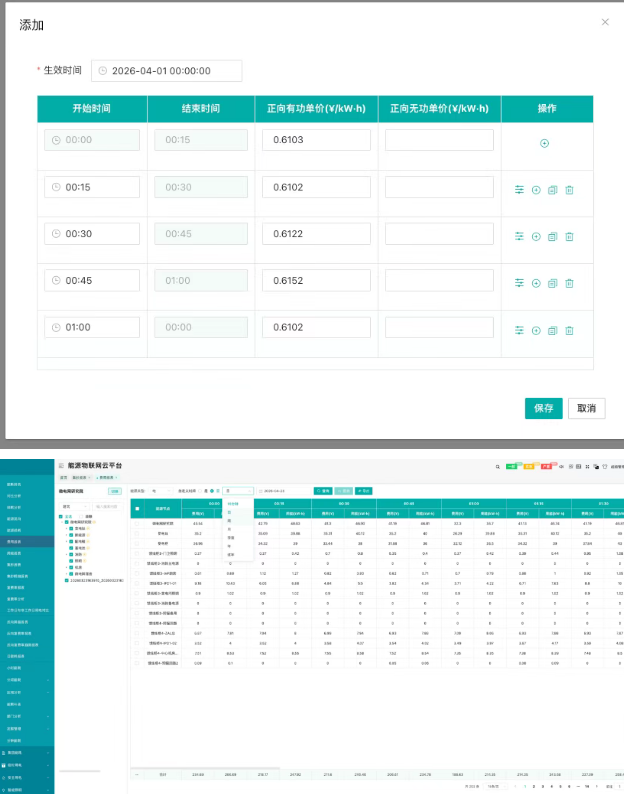Toggle select-all checkbox in table header

137,508
